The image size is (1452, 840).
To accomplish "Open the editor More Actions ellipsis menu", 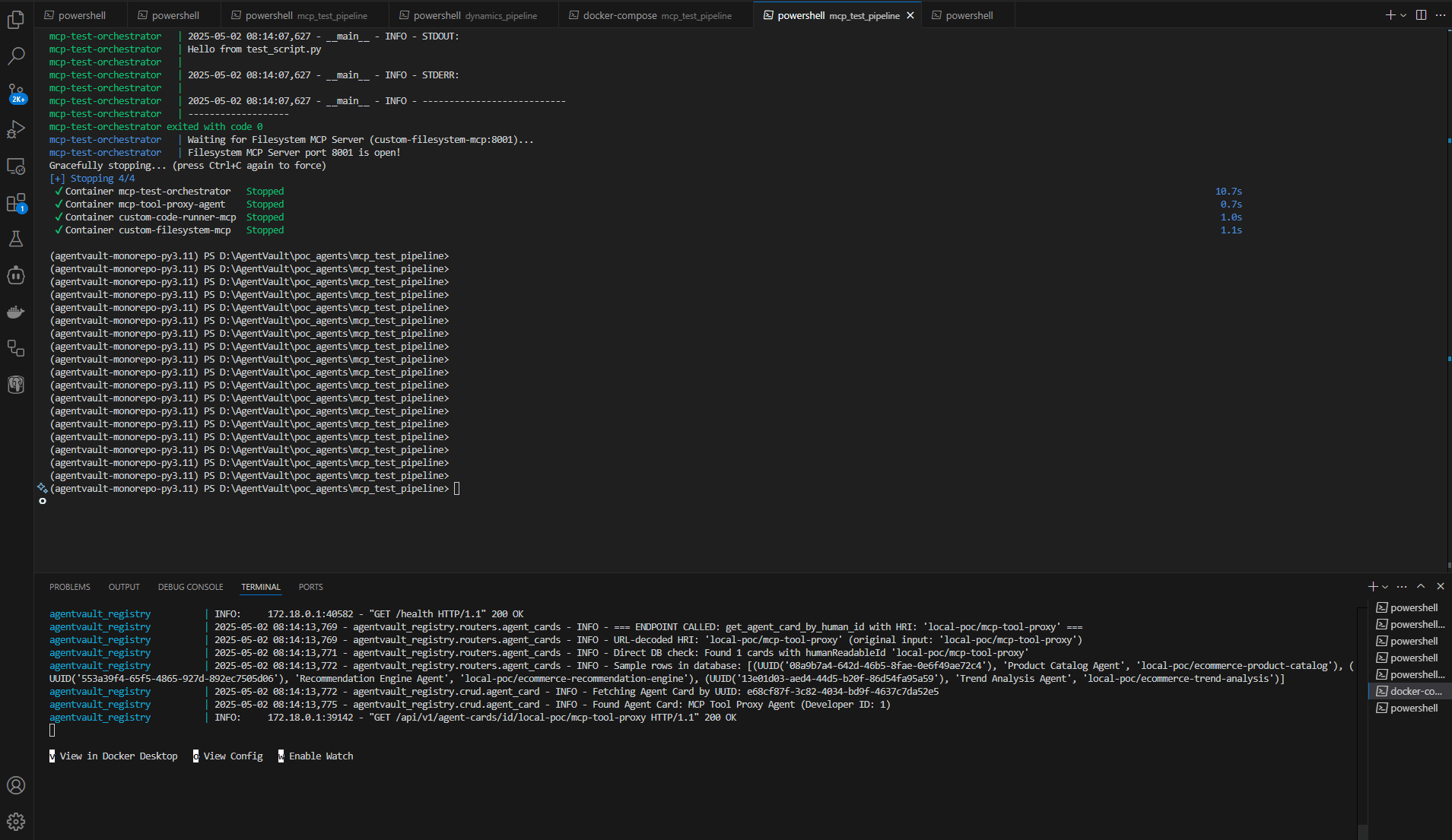I will click(x=1440, y=15).
